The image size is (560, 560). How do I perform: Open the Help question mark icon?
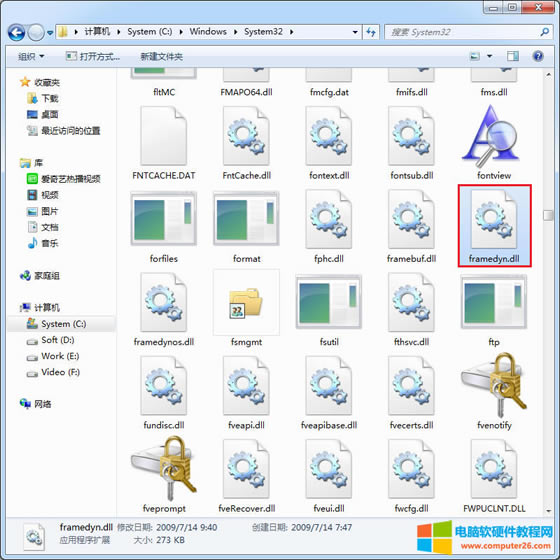tap(538, 56)
